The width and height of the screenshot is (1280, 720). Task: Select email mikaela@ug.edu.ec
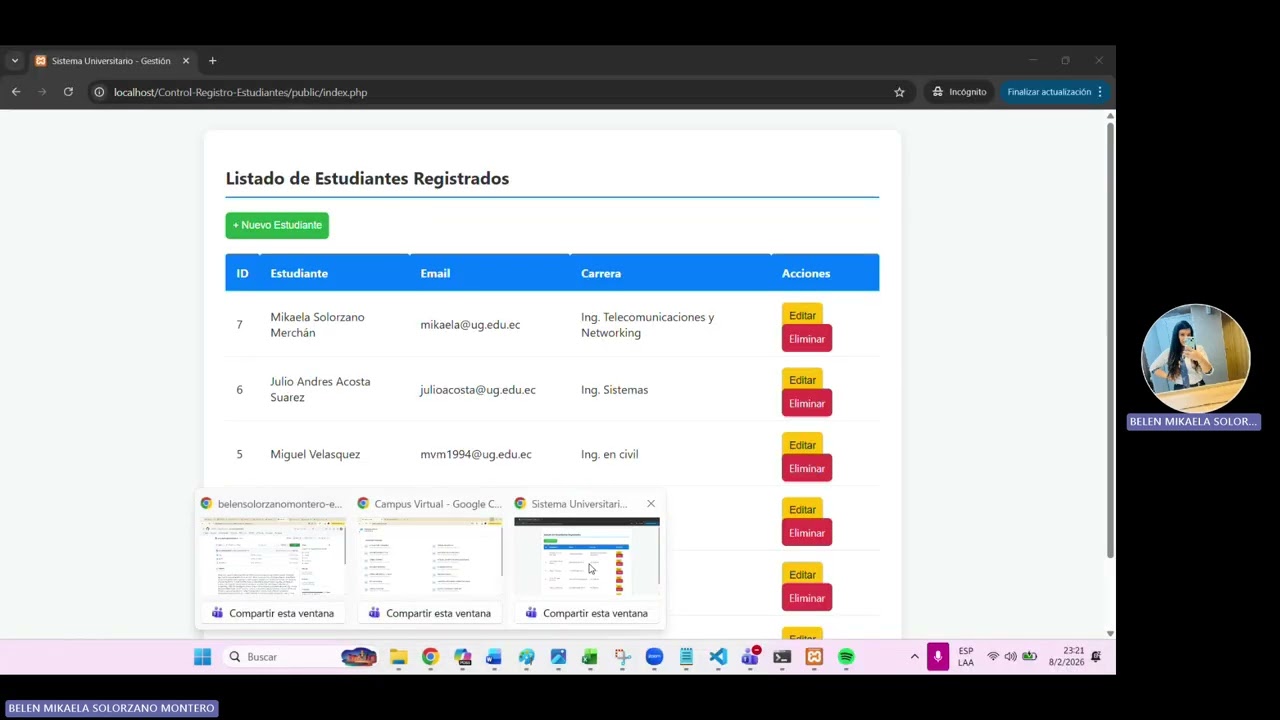pos(470,325)
